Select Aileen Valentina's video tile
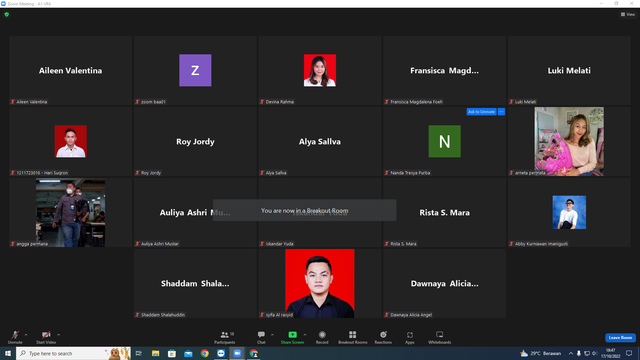Viewport: 640px width, 360px height. click(x=71, y=71)
